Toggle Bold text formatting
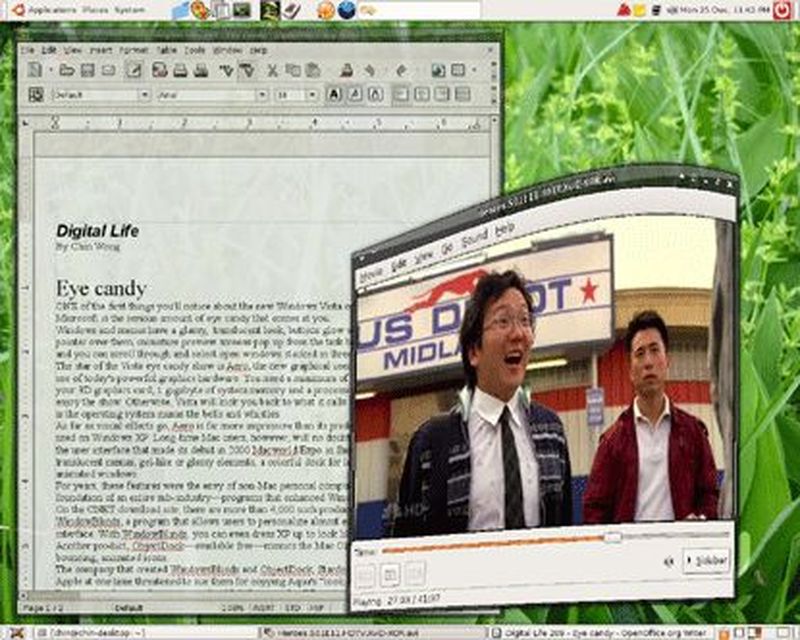Screen dimensions: 800x640 pyautogui.click(x=335, y=94)
